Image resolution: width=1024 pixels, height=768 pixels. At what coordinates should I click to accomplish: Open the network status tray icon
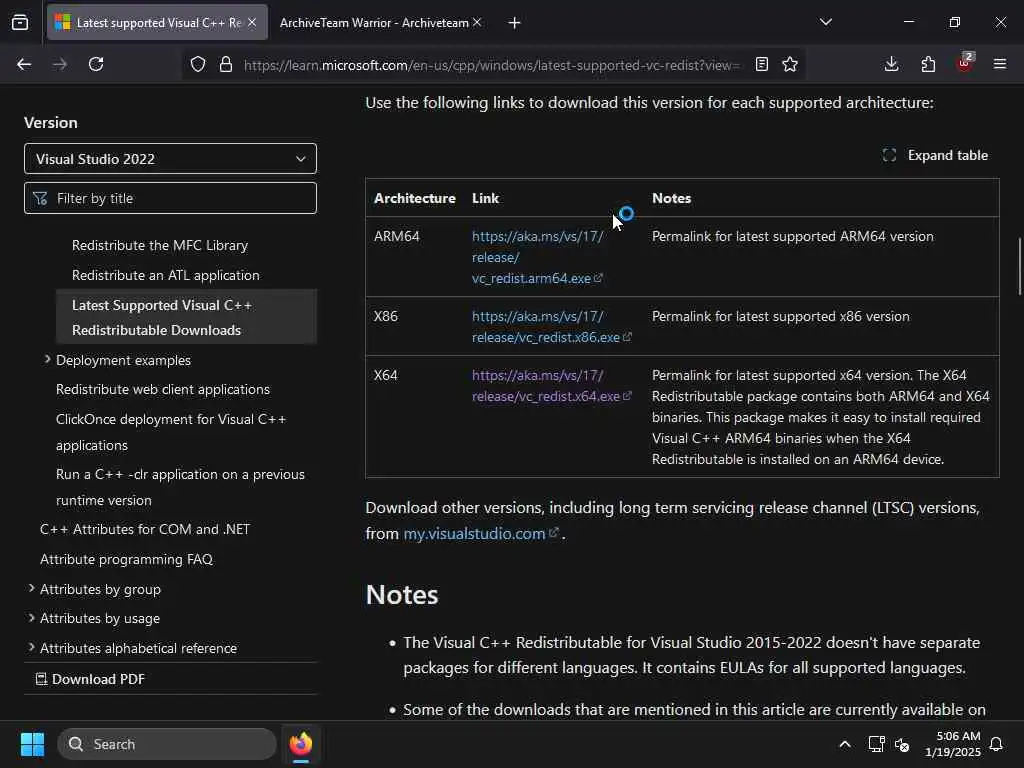[876, 744]
